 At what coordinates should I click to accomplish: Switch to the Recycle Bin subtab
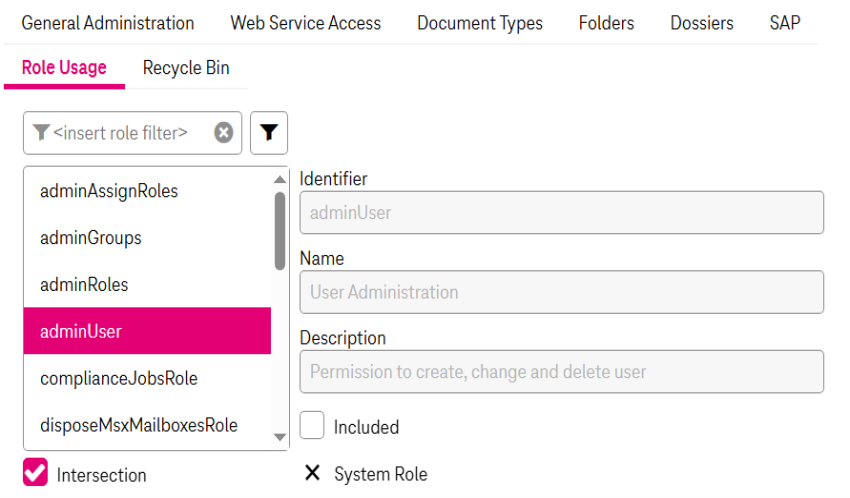coord(186,68)
